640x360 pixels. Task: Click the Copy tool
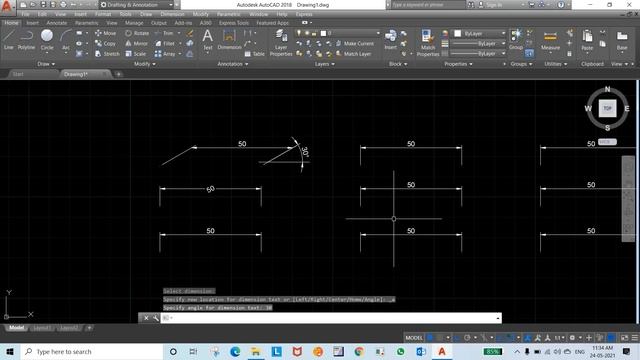(x=105, y=43)
